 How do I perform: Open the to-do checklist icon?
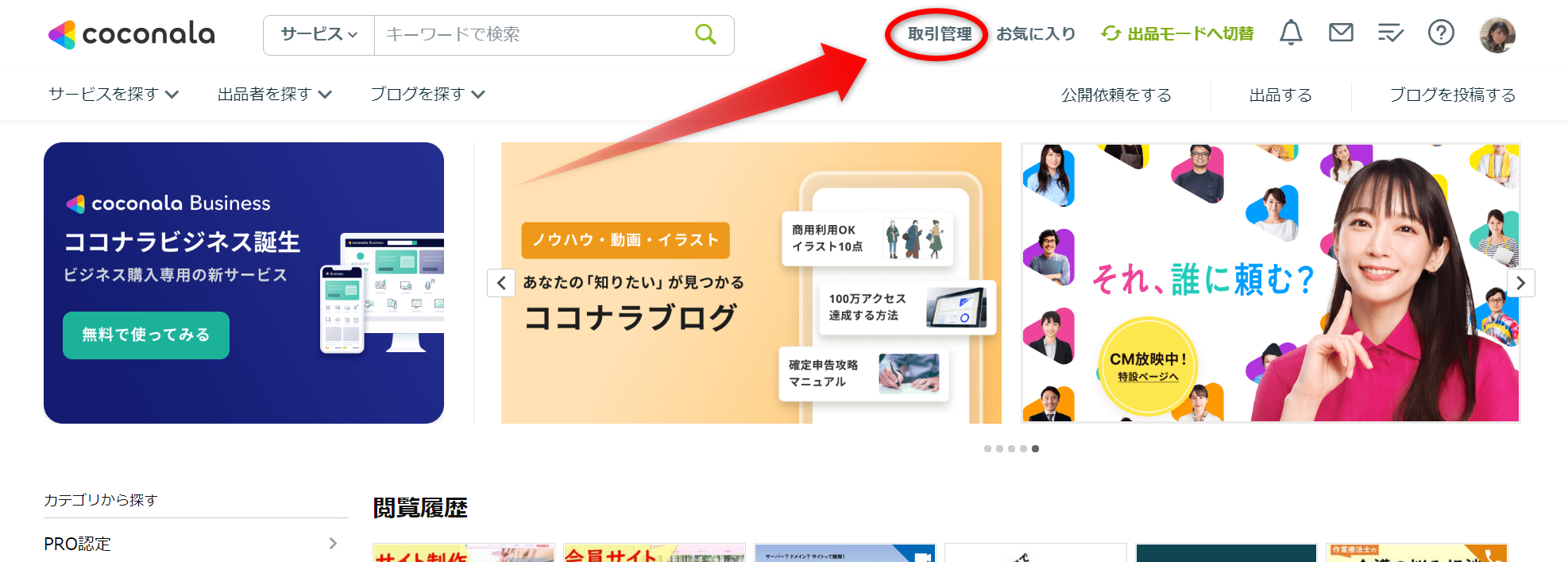(1391, 33)
